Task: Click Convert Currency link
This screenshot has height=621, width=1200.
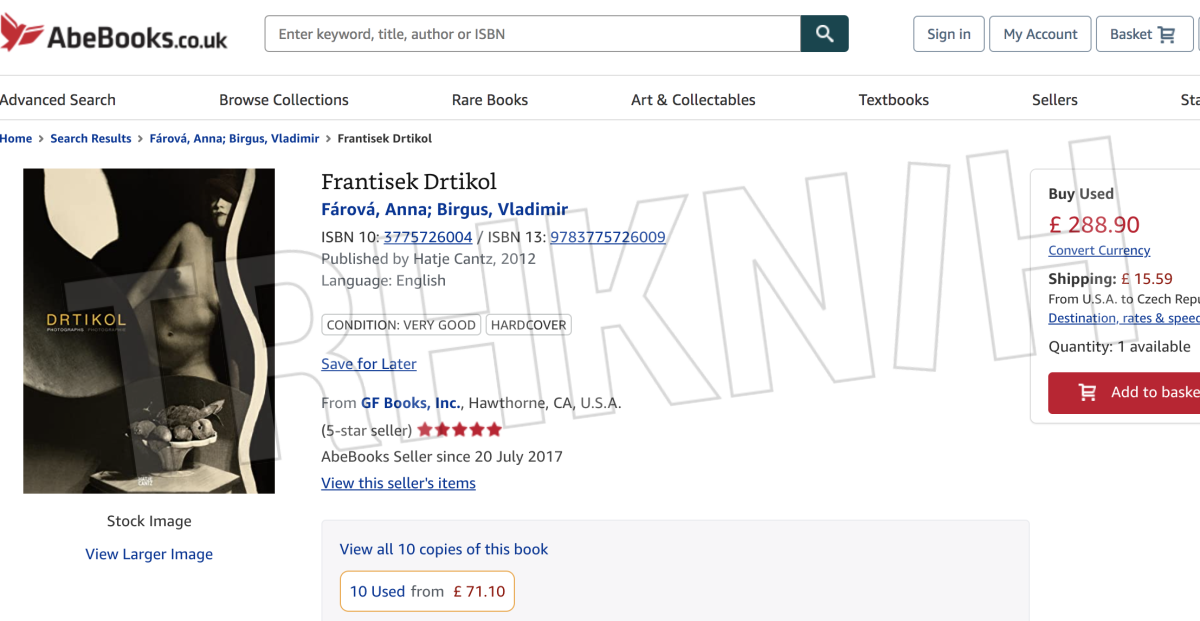Action: [1099, 250]
